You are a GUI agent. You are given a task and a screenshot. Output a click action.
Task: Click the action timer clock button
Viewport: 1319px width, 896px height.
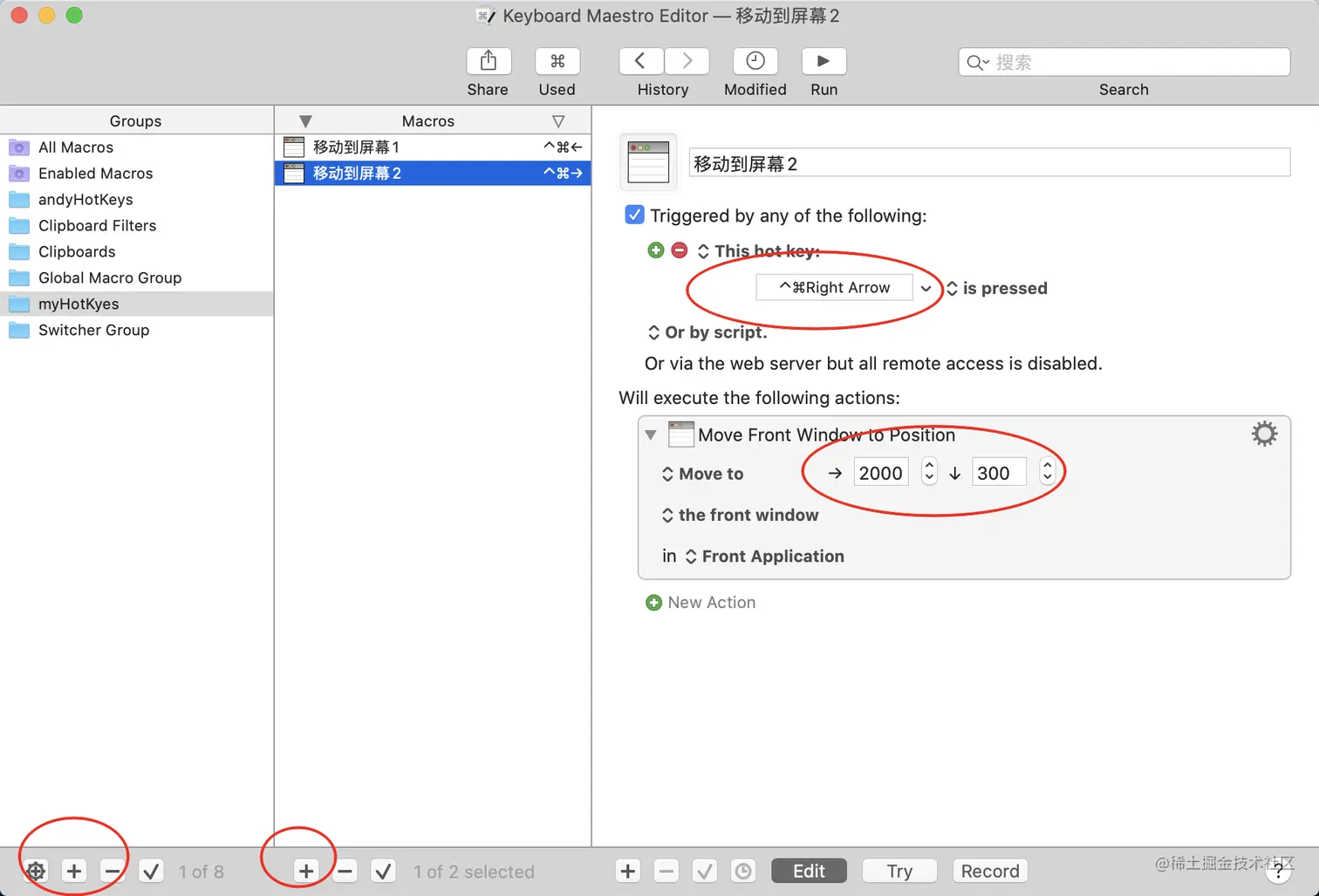click(x=743, y=871)
